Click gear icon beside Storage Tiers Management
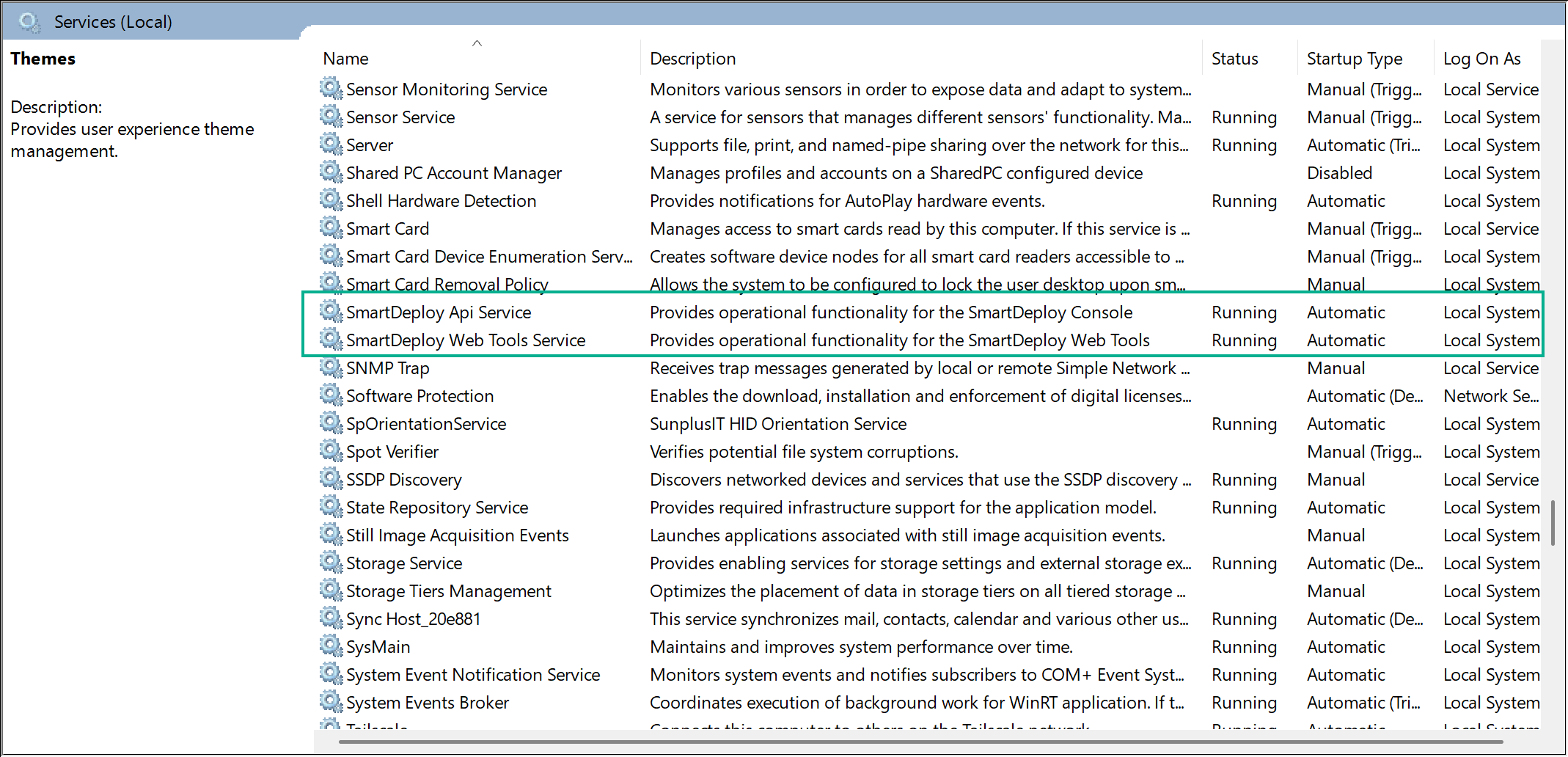Image resolution: width=1568 pixels, height=757 pixels. click(331, 590)
